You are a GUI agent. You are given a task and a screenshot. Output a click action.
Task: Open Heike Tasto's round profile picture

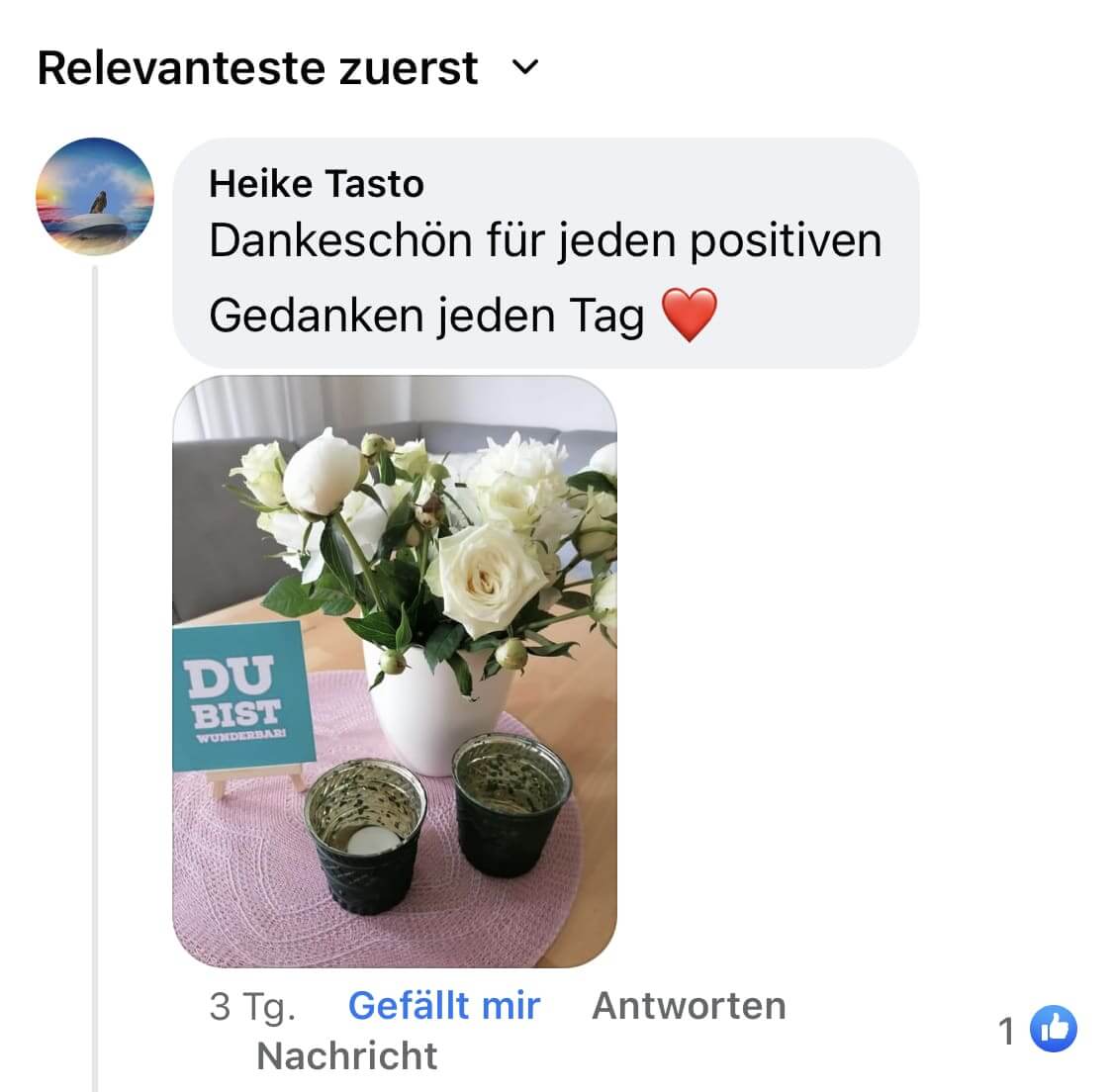click(95, 197)
